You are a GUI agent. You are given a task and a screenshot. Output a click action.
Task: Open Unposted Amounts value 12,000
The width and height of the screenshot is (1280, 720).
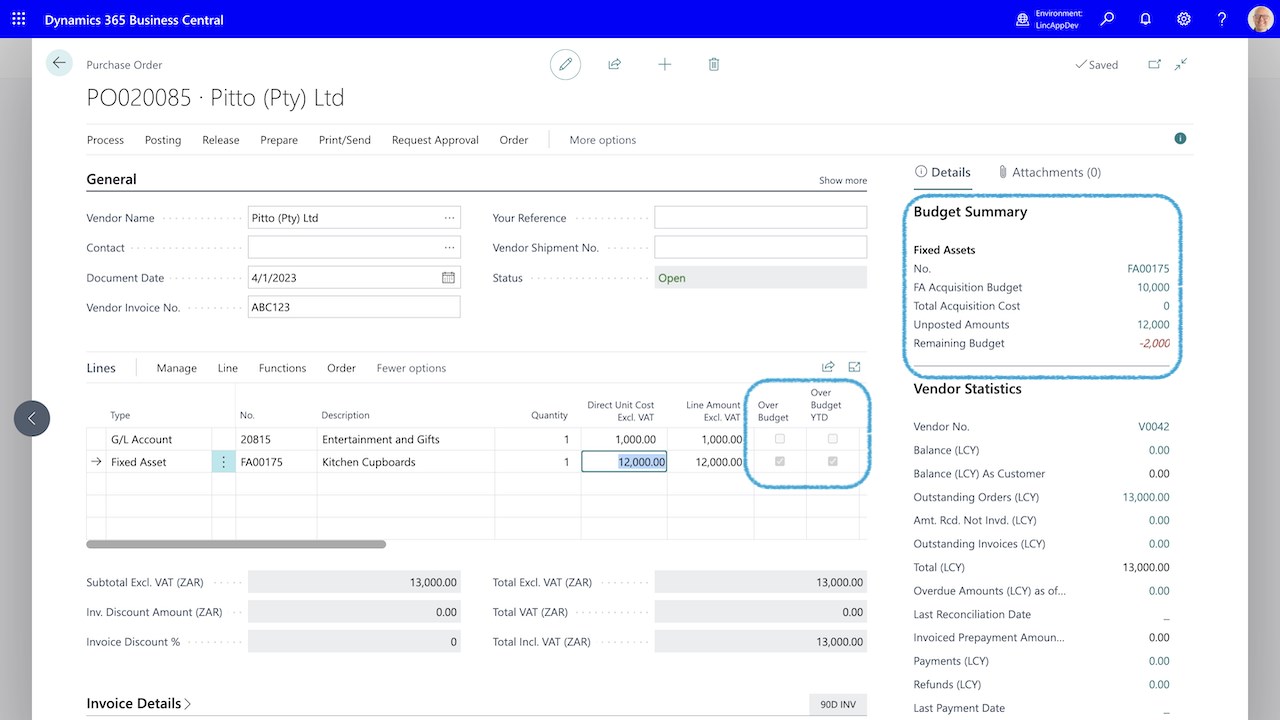click(x=1153, y=325)
